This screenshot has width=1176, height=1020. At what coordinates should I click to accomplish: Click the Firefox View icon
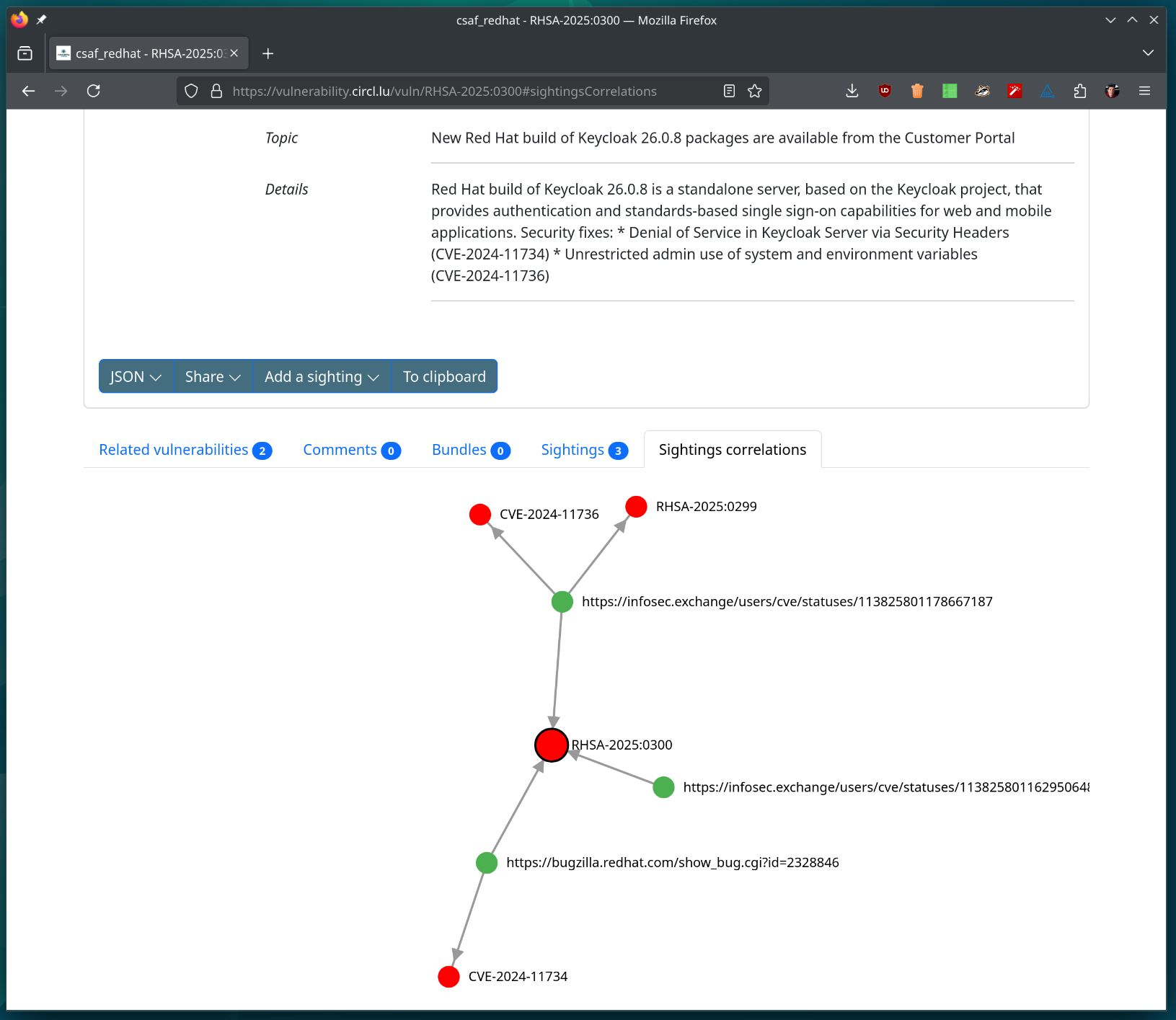pos(25,53)
